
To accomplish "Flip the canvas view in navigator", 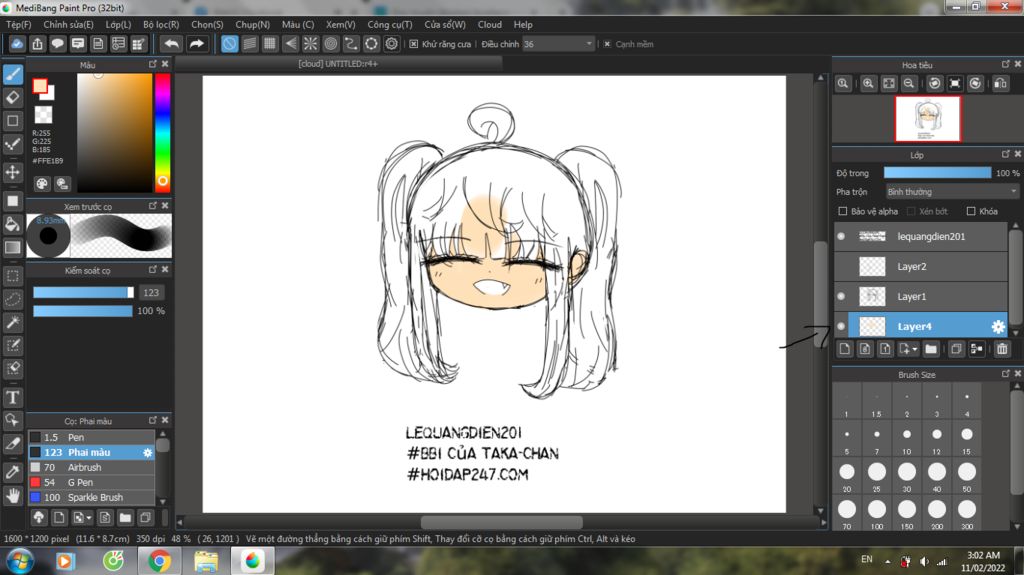I will point(1000,84).
